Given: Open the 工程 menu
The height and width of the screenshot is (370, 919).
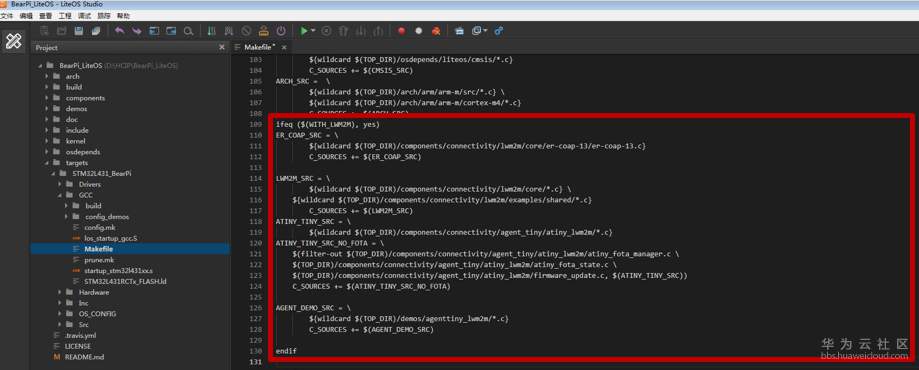Looking at the screenshot, I should (x=64, y=16).
